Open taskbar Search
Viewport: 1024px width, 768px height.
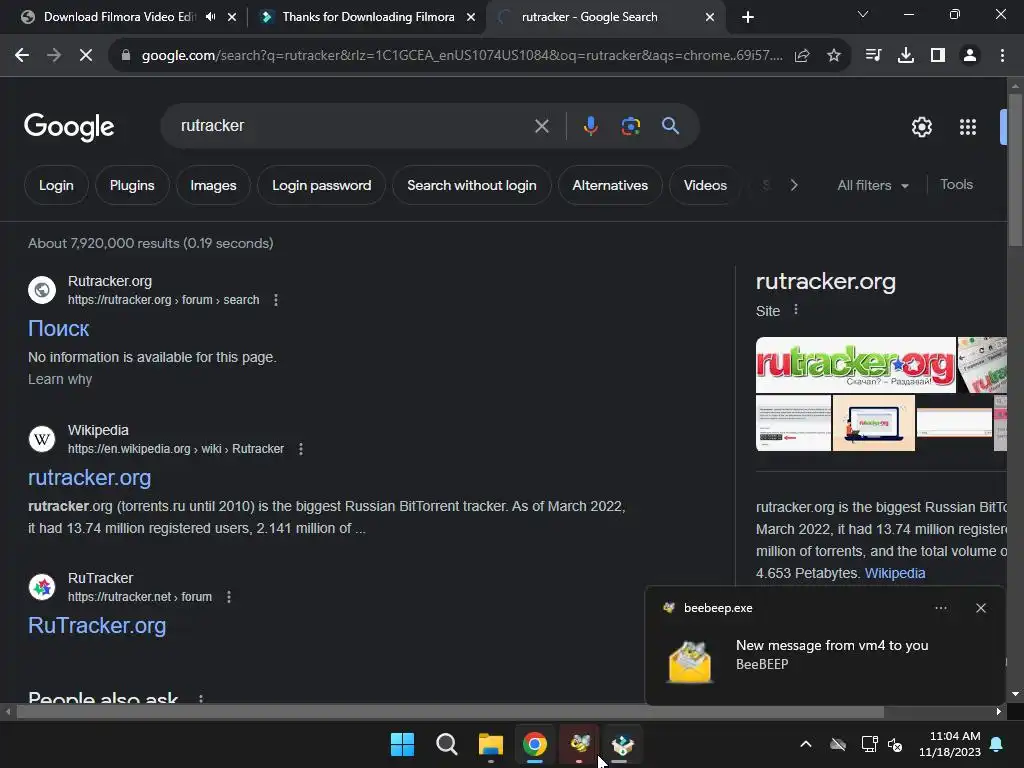click(x=447, y=744)
